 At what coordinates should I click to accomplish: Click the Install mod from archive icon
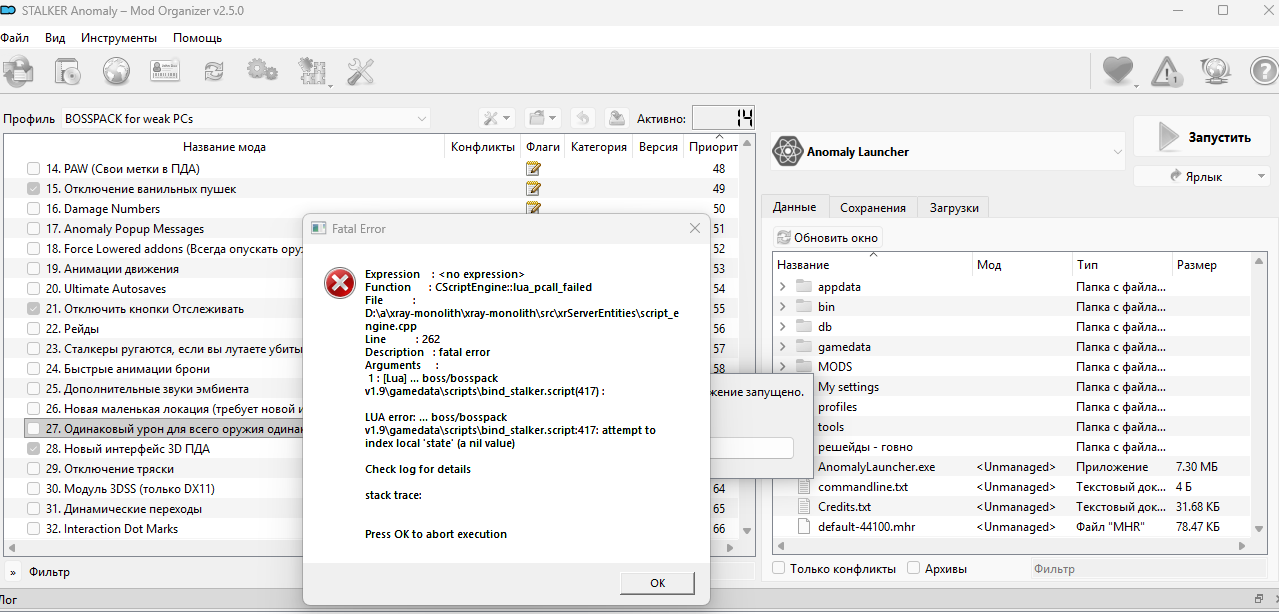coord(67,71)
